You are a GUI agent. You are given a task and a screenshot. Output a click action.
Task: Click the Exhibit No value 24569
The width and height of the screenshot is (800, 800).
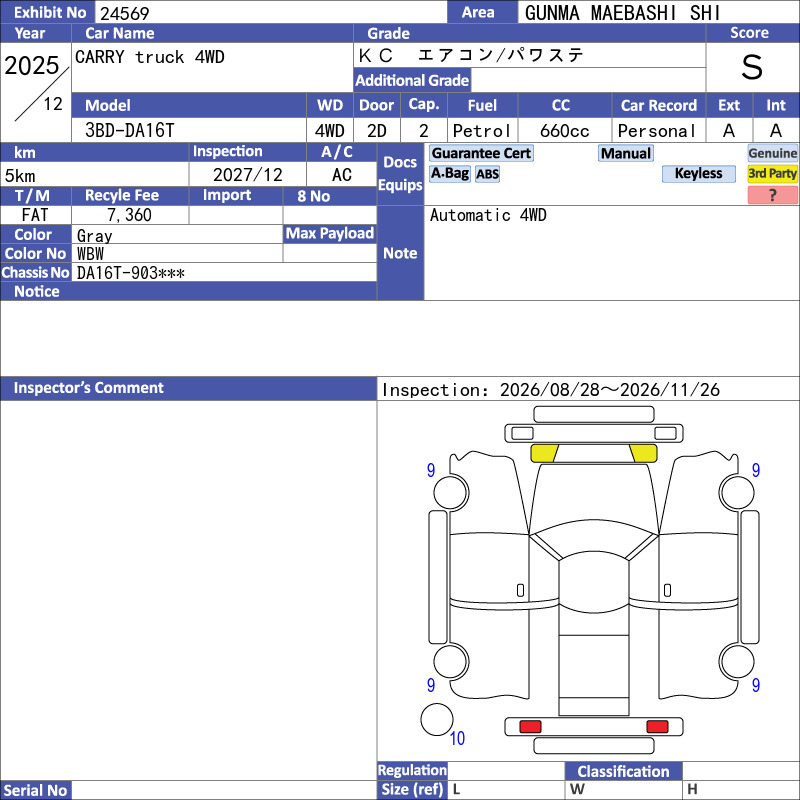click(x=124, y=13)
